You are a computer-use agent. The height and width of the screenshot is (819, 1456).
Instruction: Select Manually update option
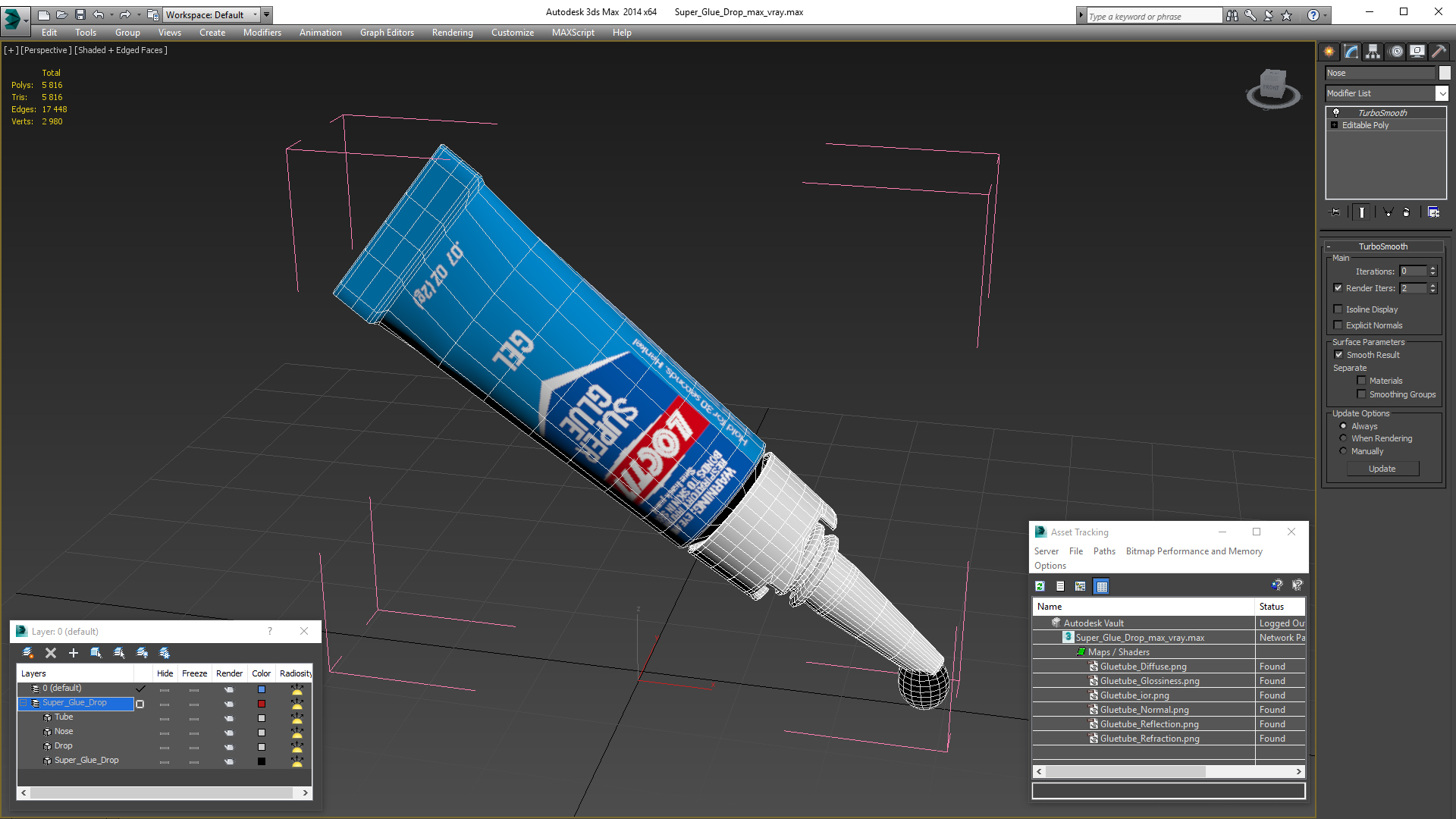click(1343, 451)
